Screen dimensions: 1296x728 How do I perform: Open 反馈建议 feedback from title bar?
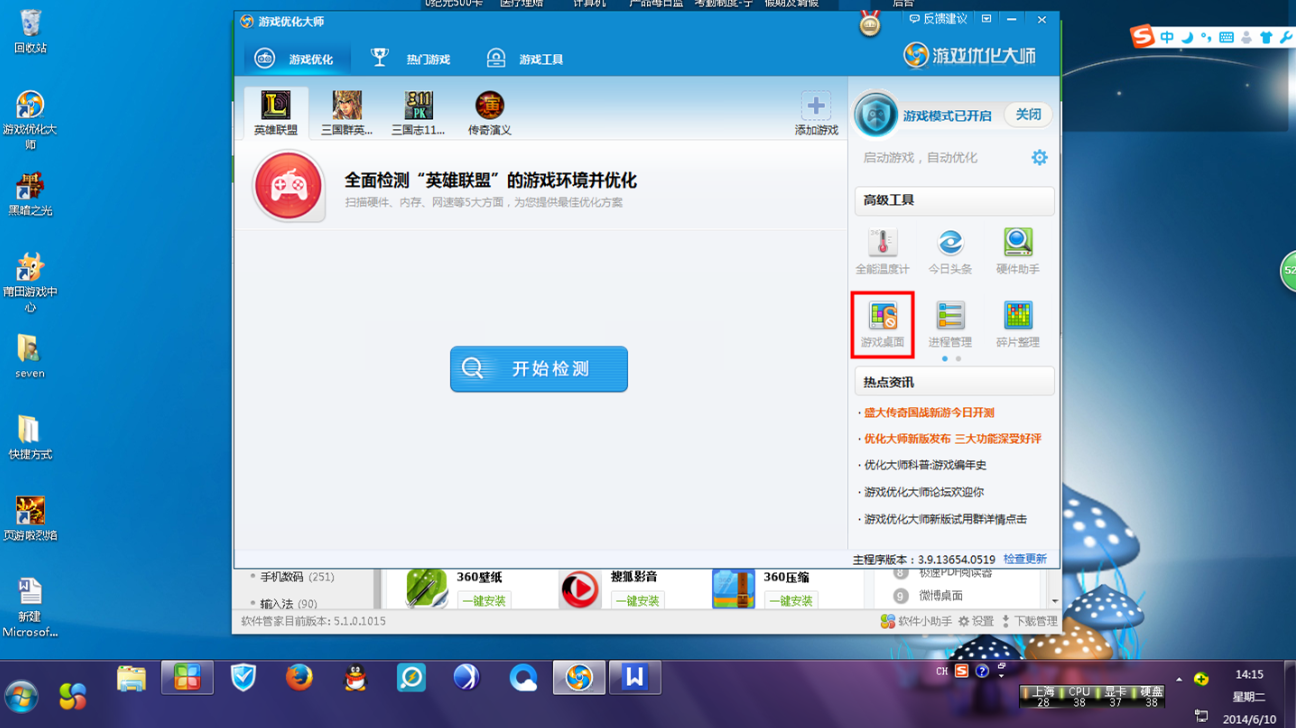[938, 19]
